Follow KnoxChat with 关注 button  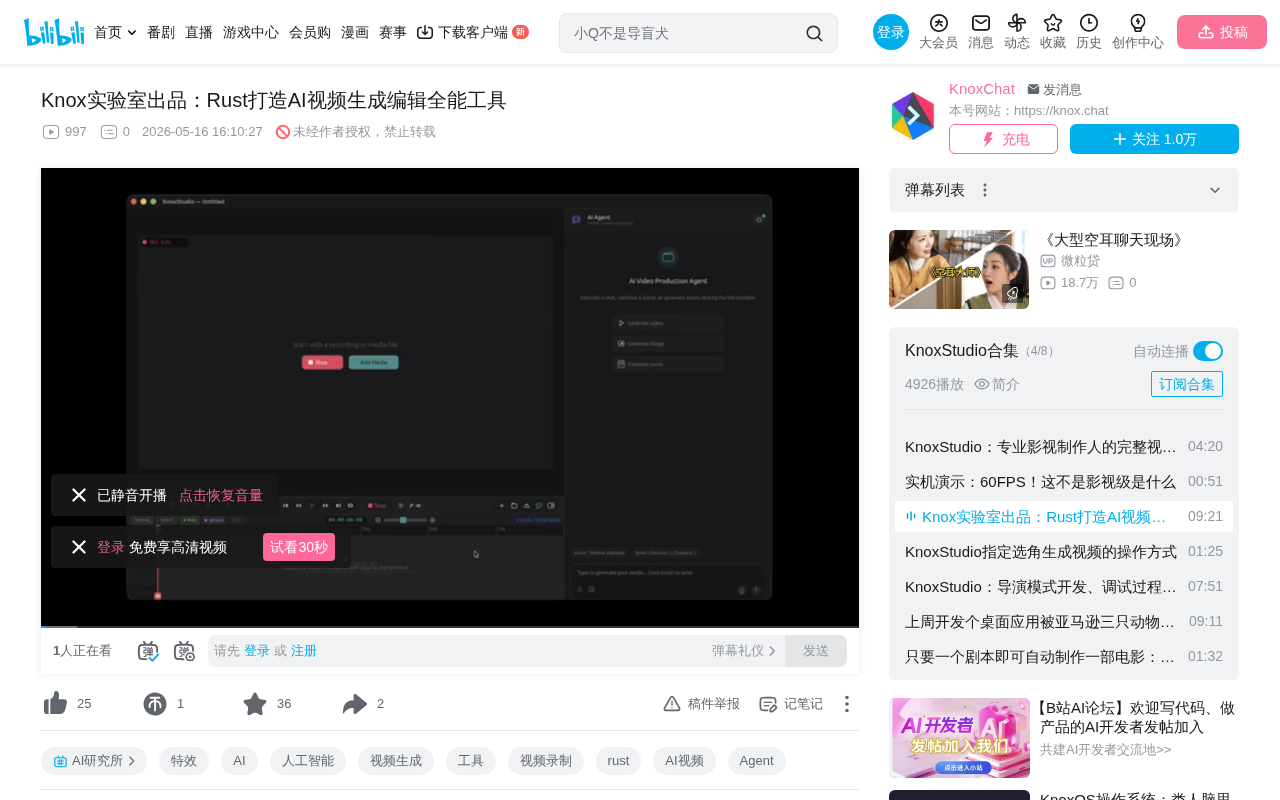click(x=1154, y=139)
